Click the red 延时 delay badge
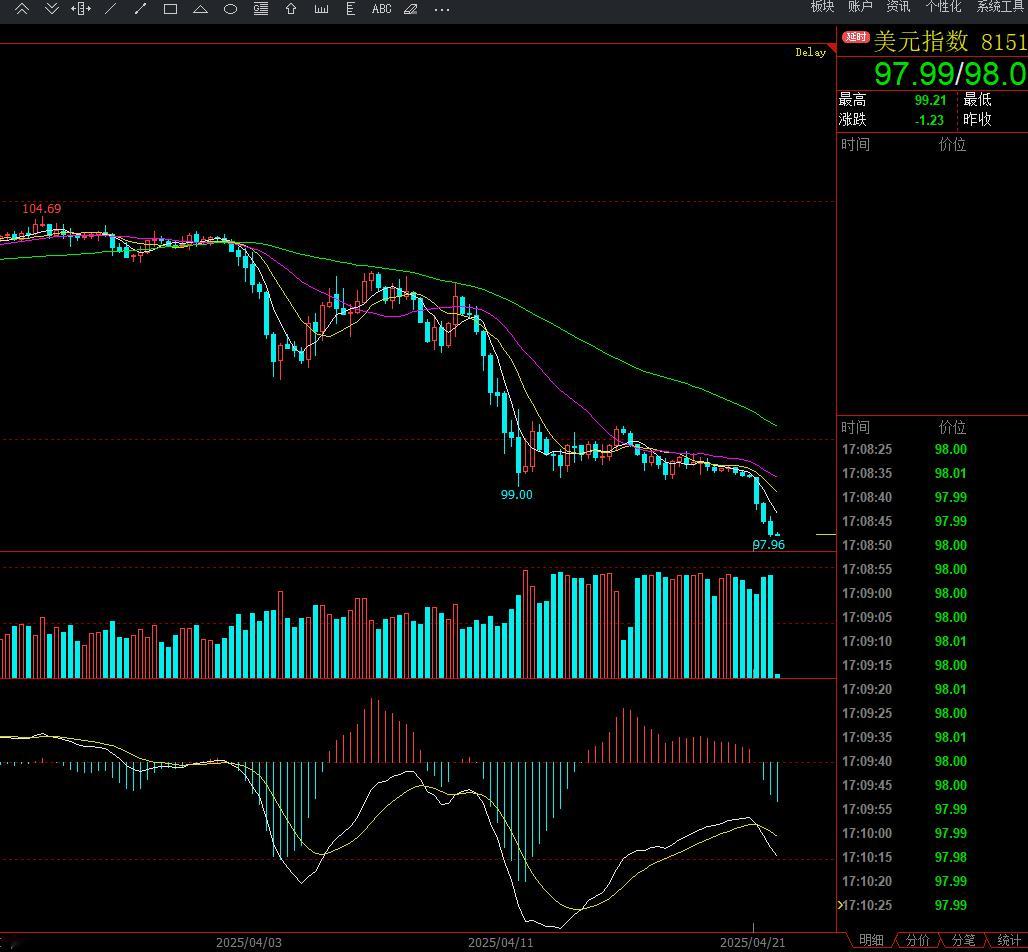 tap(856, 37)
